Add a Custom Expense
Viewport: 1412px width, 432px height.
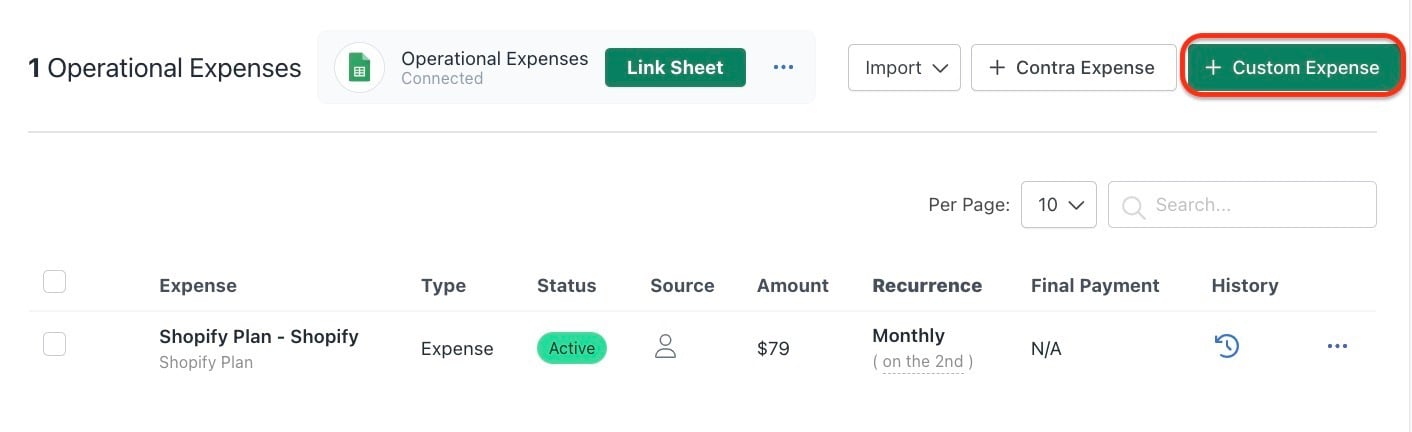1292,68
